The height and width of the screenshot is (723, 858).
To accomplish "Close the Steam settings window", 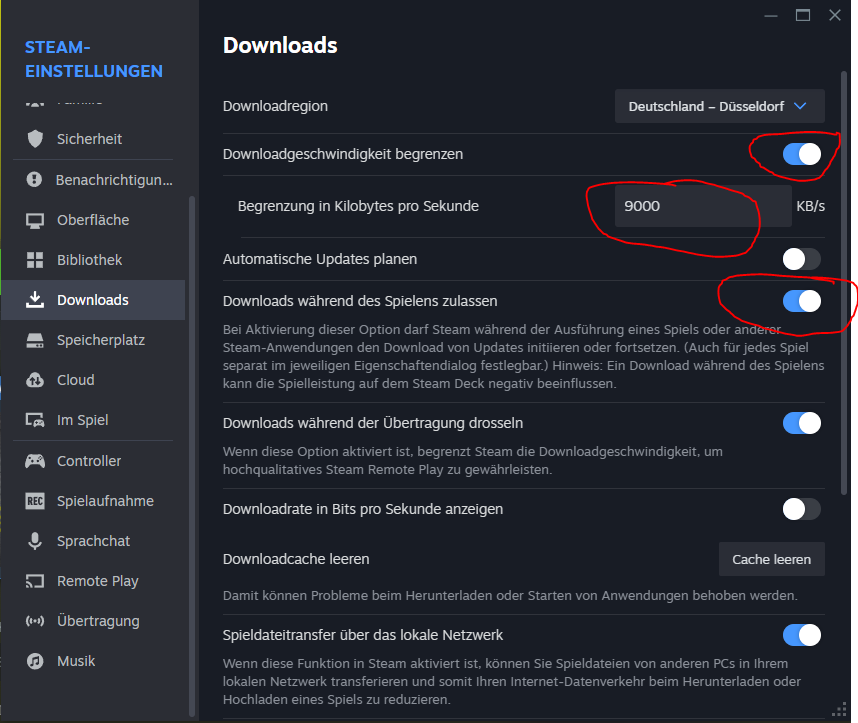I will (x=834, y=15).
